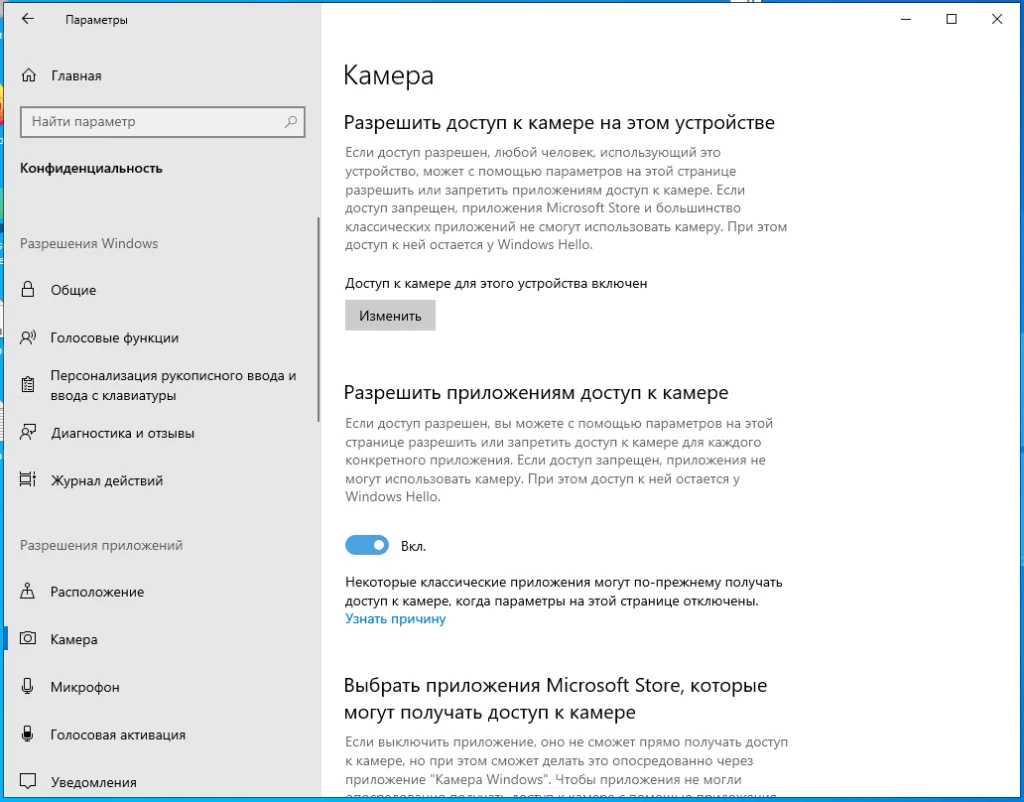The height and width of the screenshot is (802, 1024).
Task: Click the Расположение location icon
Action: pyautogui.click(x=29, y=592)
